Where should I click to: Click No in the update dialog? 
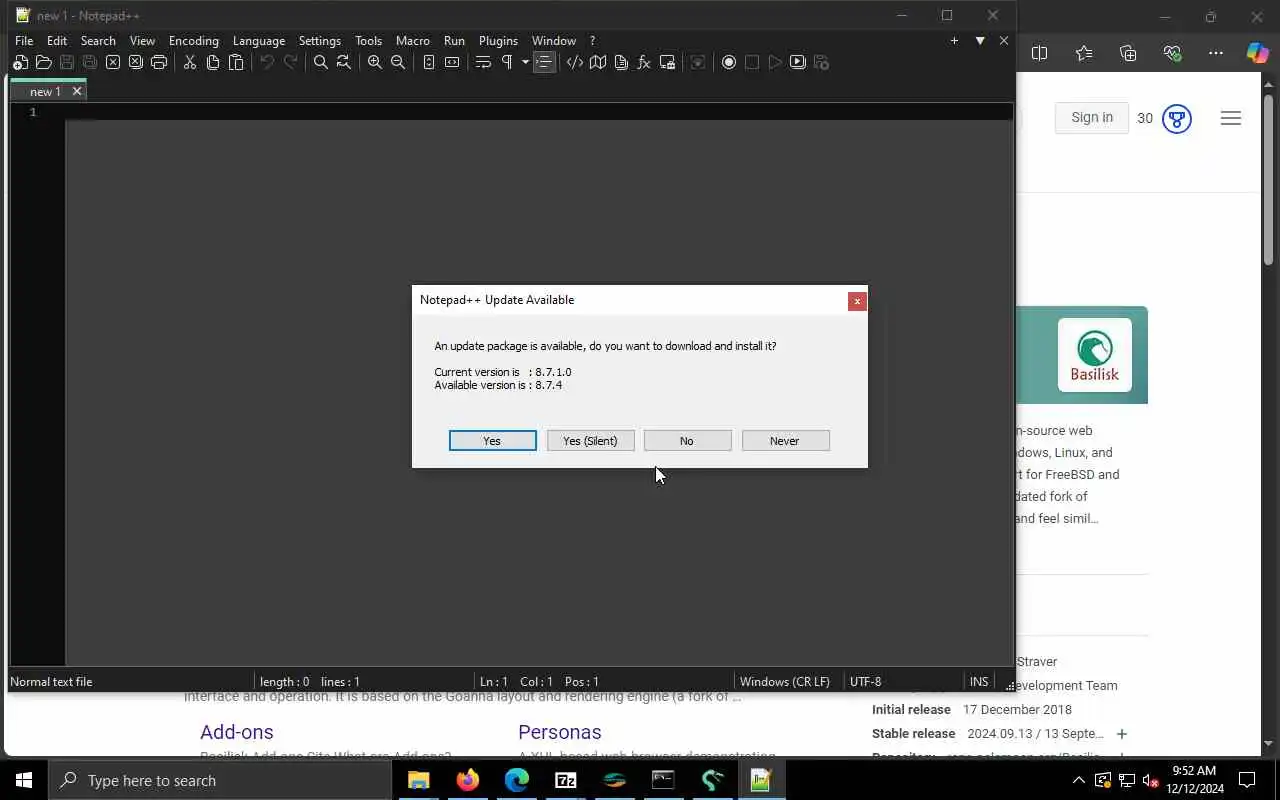pyautogui.click(x=687, y=441)
